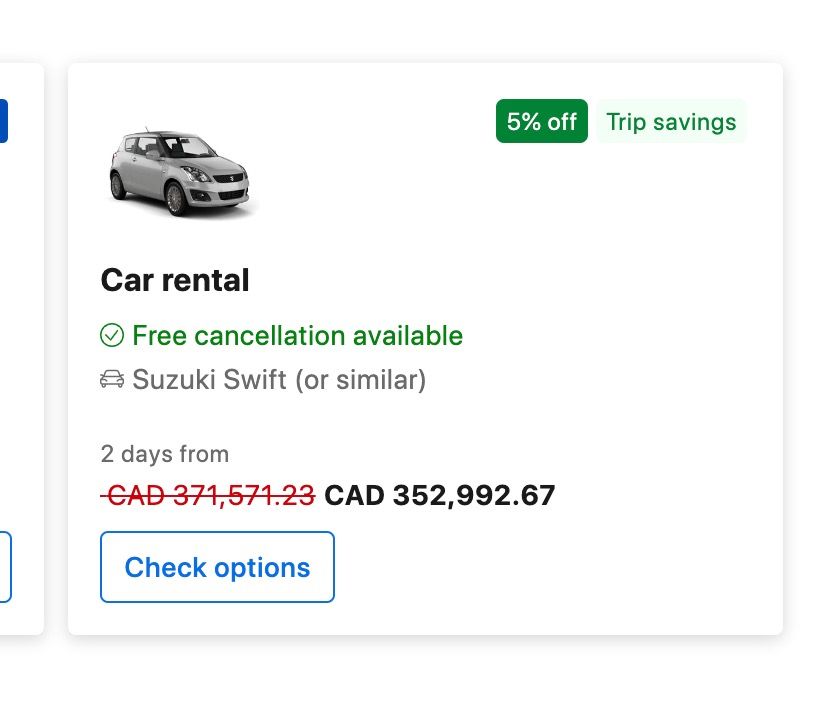Click the crossed-out price CAD 371,571.23
The image size is (818, 712).
(209, 495)
